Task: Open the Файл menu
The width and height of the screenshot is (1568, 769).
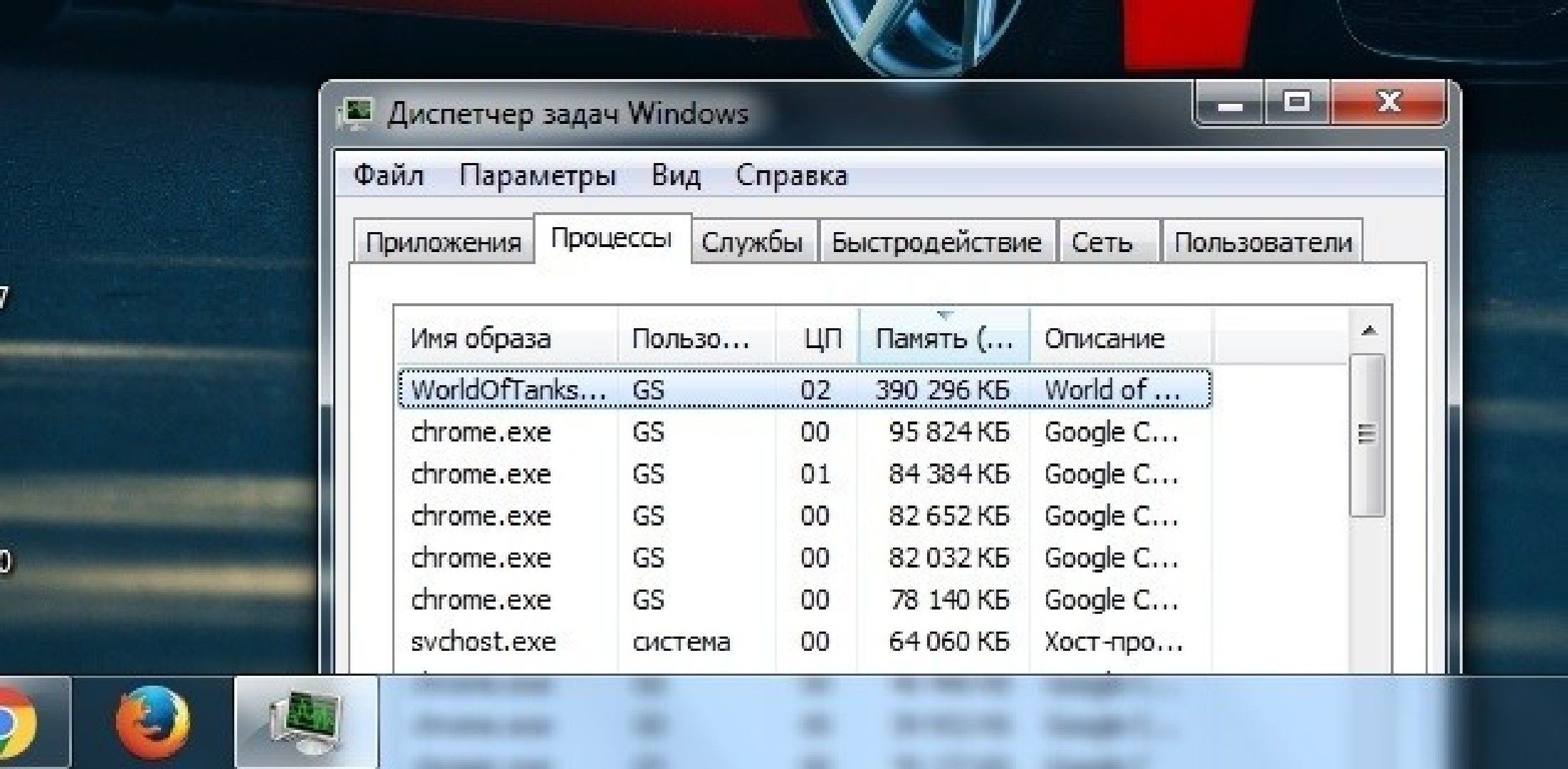Action: click(389, 175)
